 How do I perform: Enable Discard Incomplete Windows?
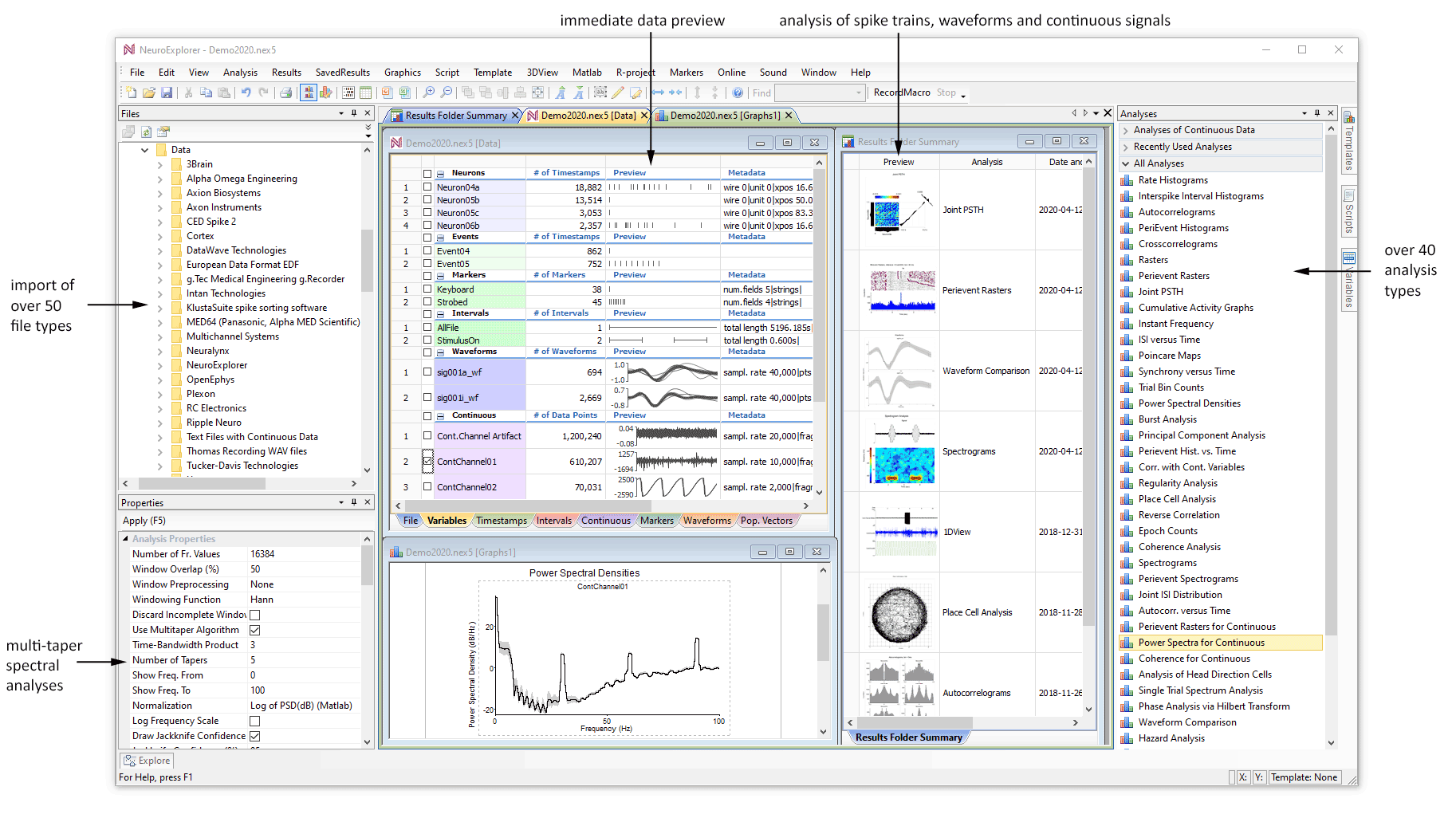pyautogui.click(x=255, y=614)
